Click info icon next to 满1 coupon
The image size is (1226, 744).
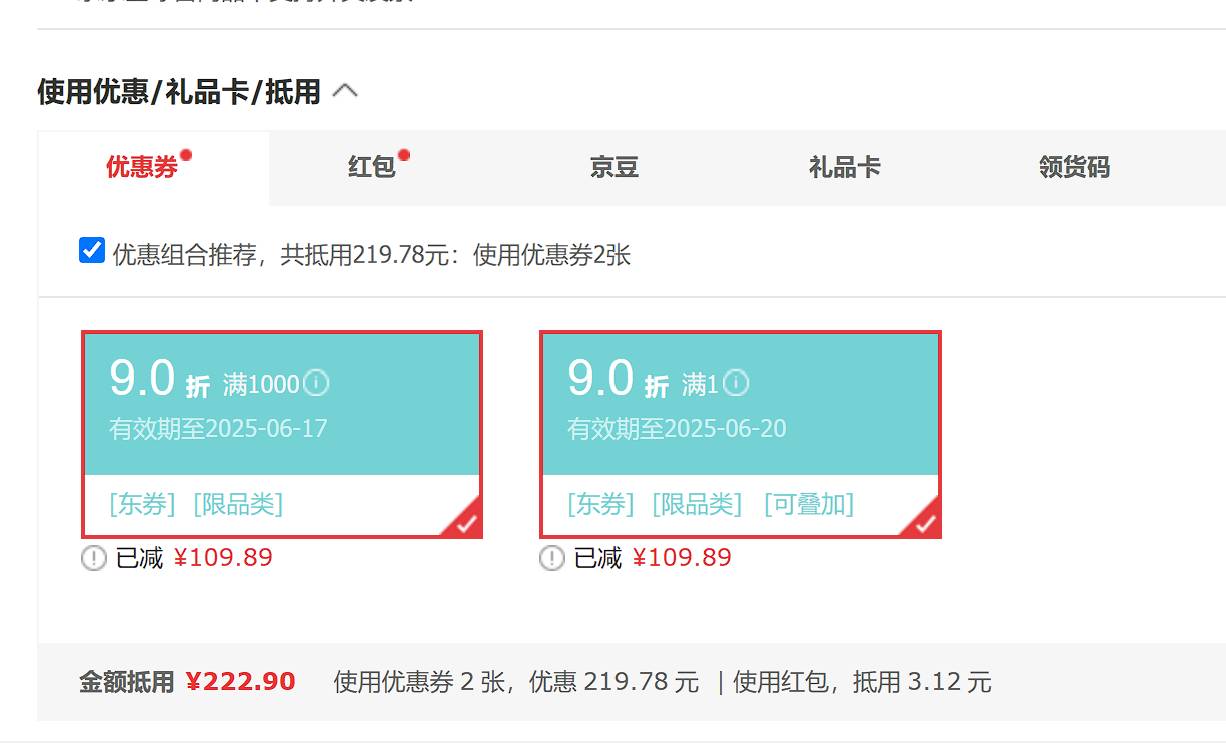736,383
